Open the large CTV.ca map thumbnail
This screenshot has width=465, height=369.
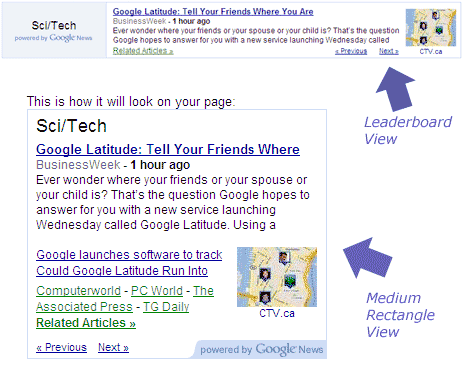point(277,277)
